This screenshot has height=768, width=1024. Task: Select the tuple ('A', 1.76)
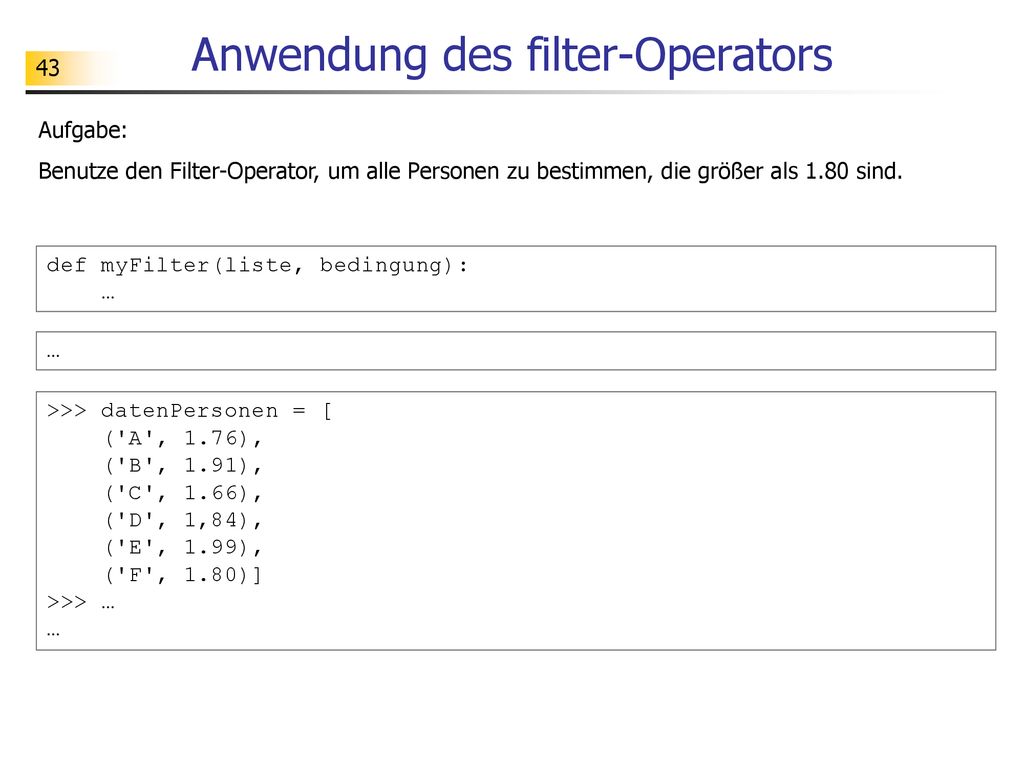tap(183, 439)
